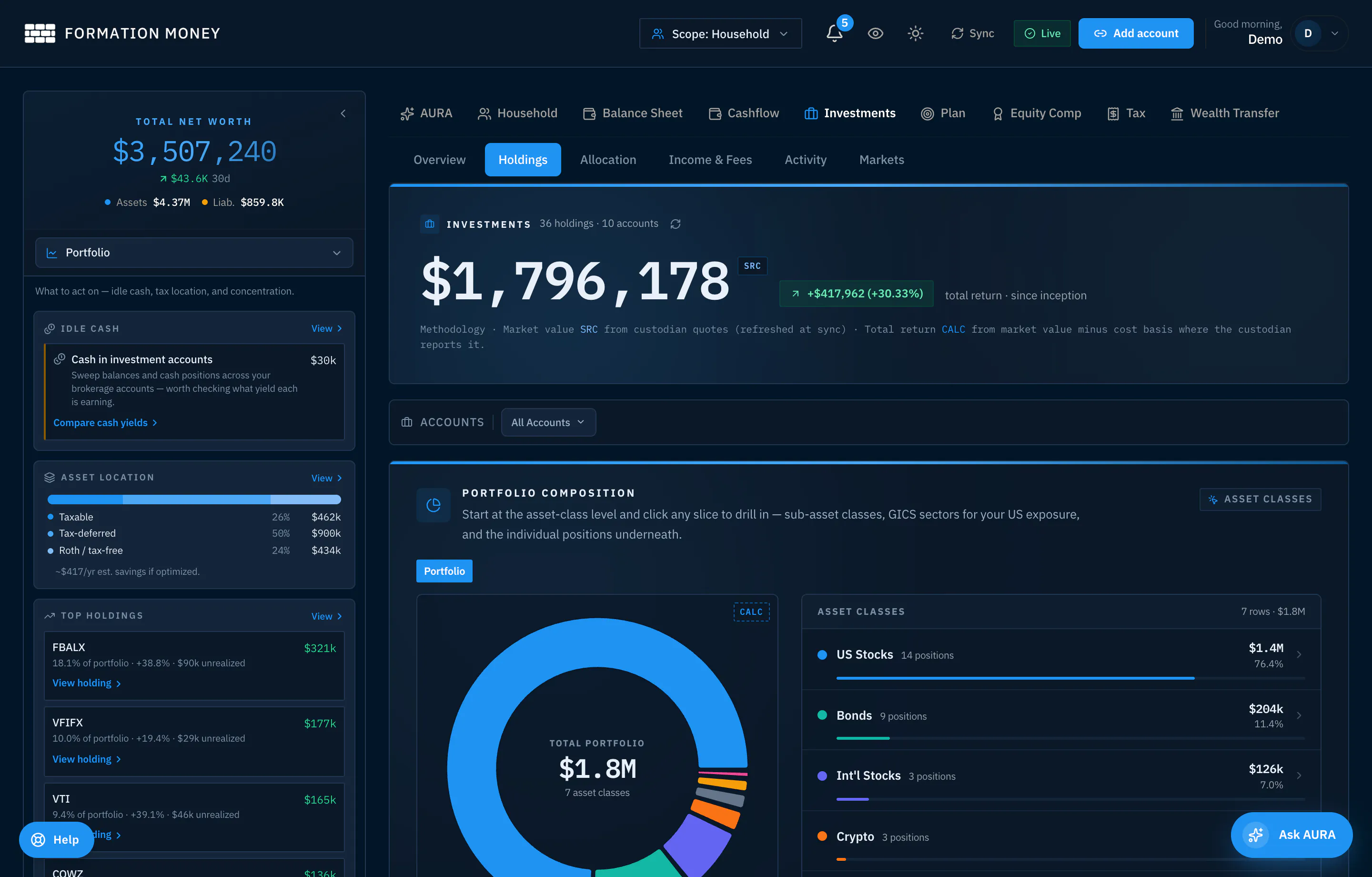Open the Household tab
Viewport: 1372px width, 877px height.
tap(517, 113)
